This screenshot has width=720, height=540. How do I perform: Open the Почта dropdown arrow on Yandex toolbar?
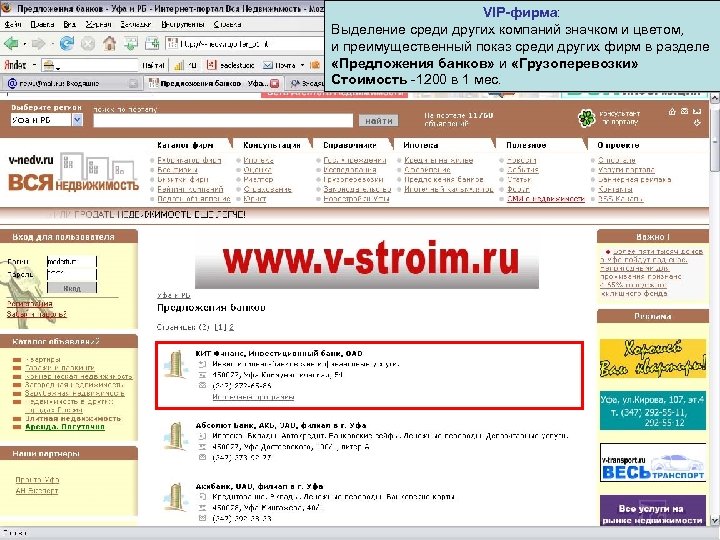point(302,65)
